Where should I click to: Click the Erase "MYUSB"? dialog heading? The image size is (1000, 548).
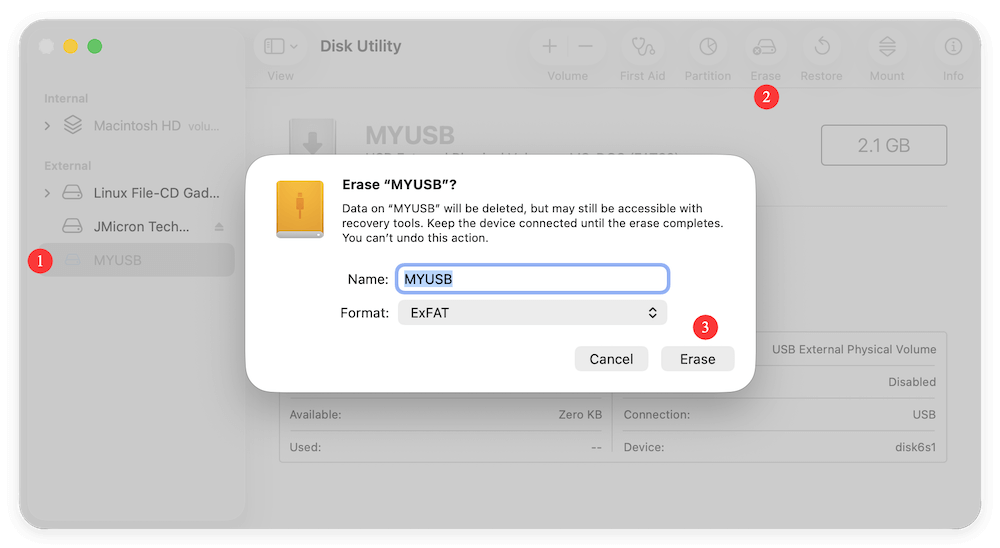click(399, 184)
